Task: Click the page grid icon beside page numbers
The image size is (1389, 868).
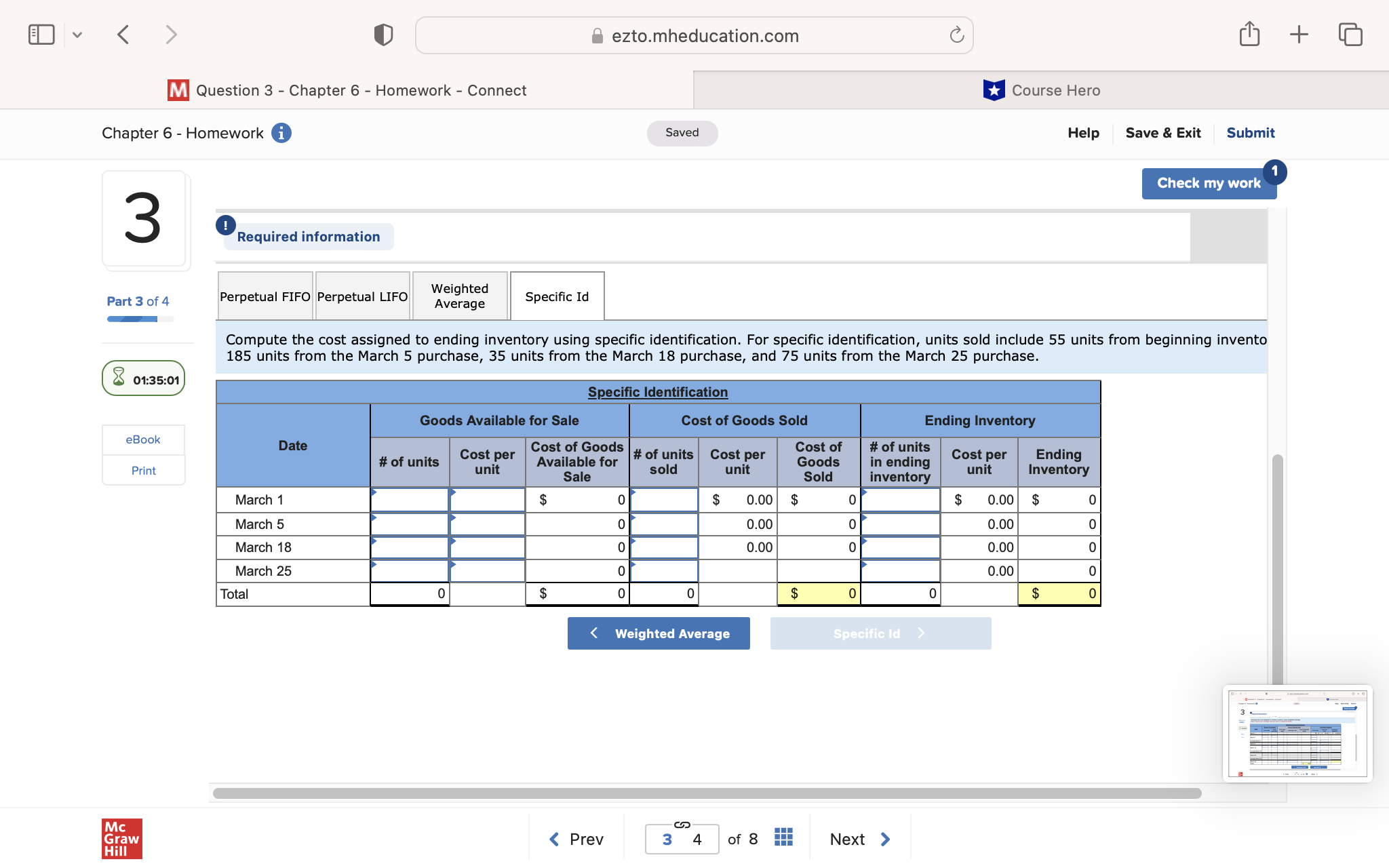Action: 783,839
